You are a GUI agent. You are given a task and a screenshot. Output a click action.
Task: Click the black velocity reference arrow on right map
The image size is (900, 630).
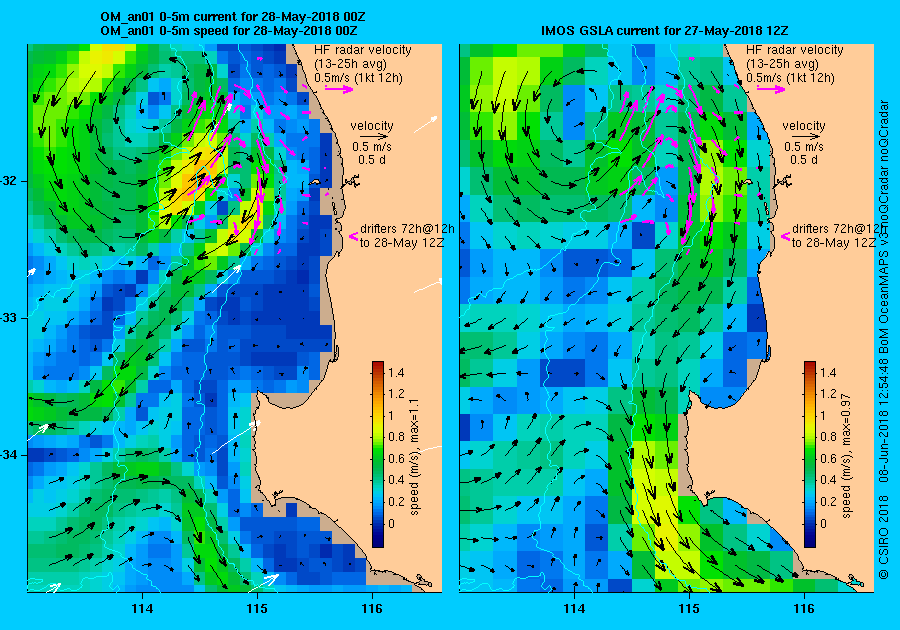[x=804, y=137]
